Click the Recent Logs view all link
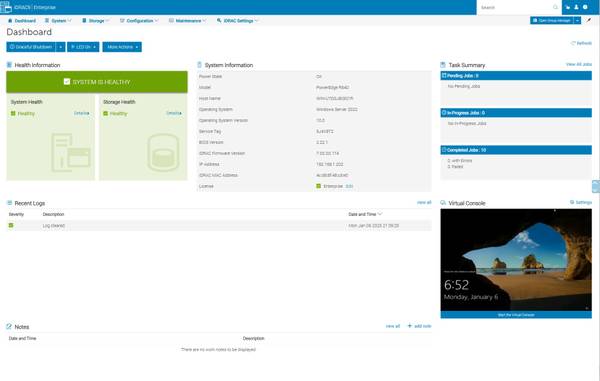The height and width of the screenshot is (381, 600). pos(424,202)
